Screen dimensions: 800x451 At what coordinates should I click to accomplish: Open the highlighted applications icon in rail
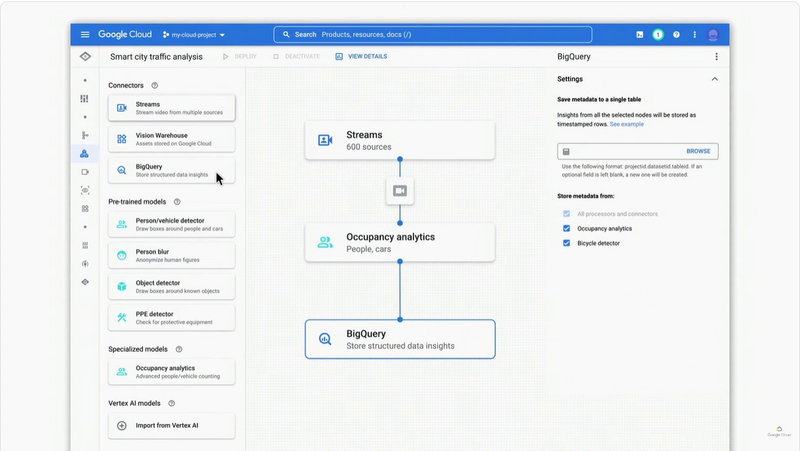(85, 154)
